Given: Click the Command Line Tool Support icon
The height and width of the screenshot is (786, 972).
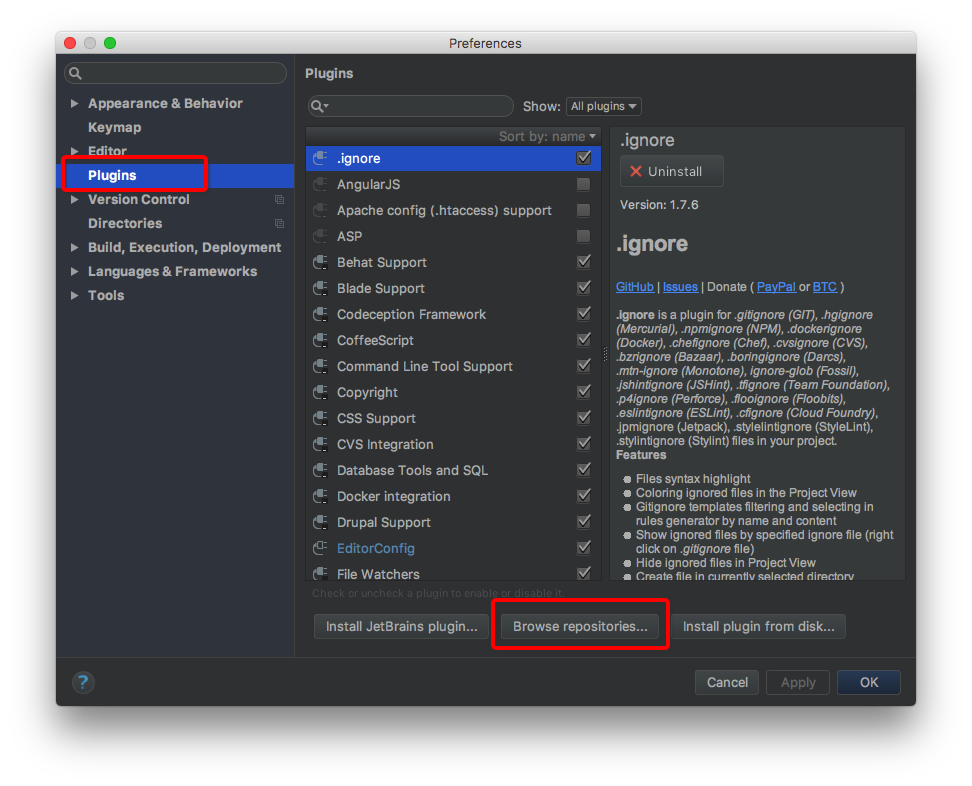Looking at the screenshot, I should [320, 366].
